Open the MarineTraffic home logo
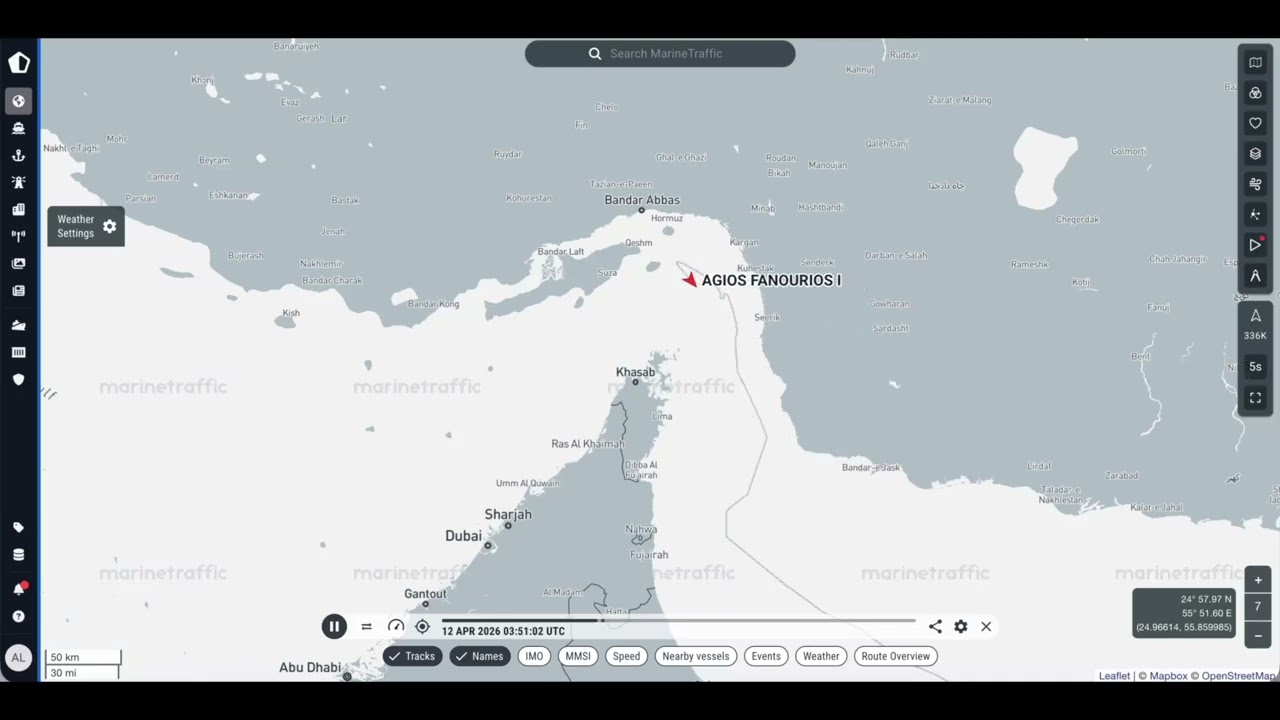 pos(19,63)
